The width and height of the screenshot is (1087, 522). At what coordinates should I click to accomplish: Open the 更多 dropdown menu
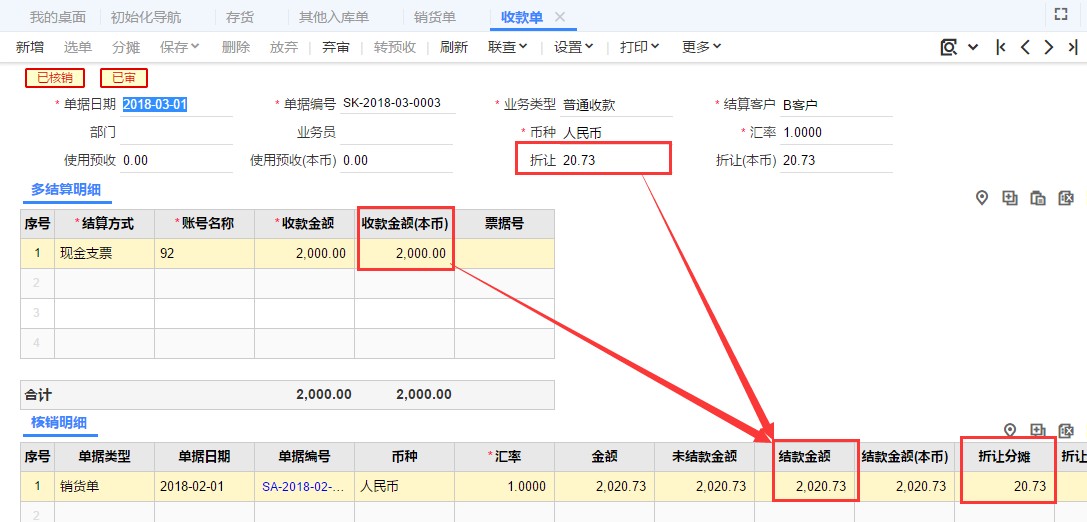702,47
